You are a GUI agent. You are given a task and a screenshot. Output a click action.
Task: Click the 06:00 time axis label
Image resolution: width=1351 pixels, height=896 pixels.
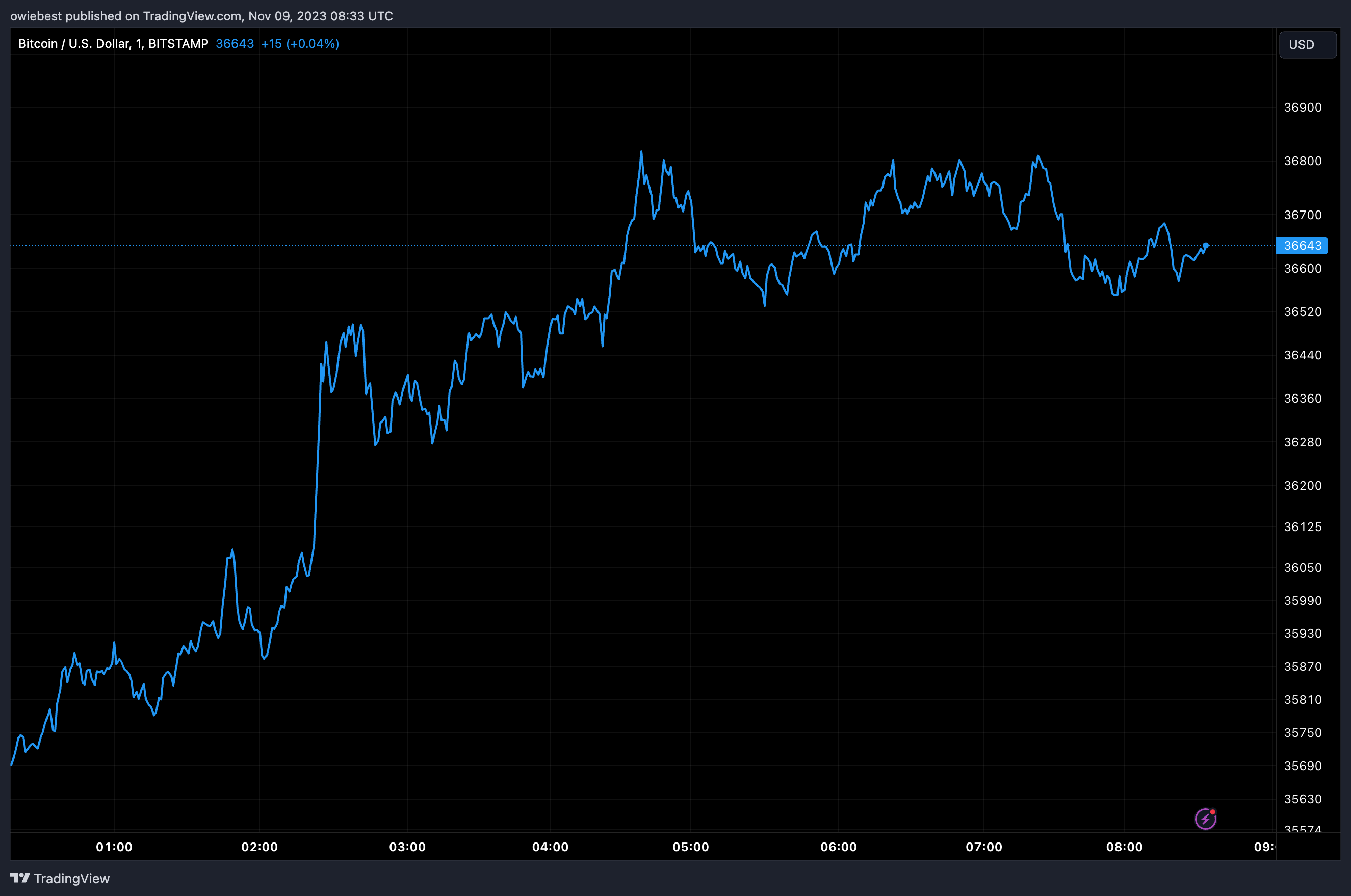[838, 847]
